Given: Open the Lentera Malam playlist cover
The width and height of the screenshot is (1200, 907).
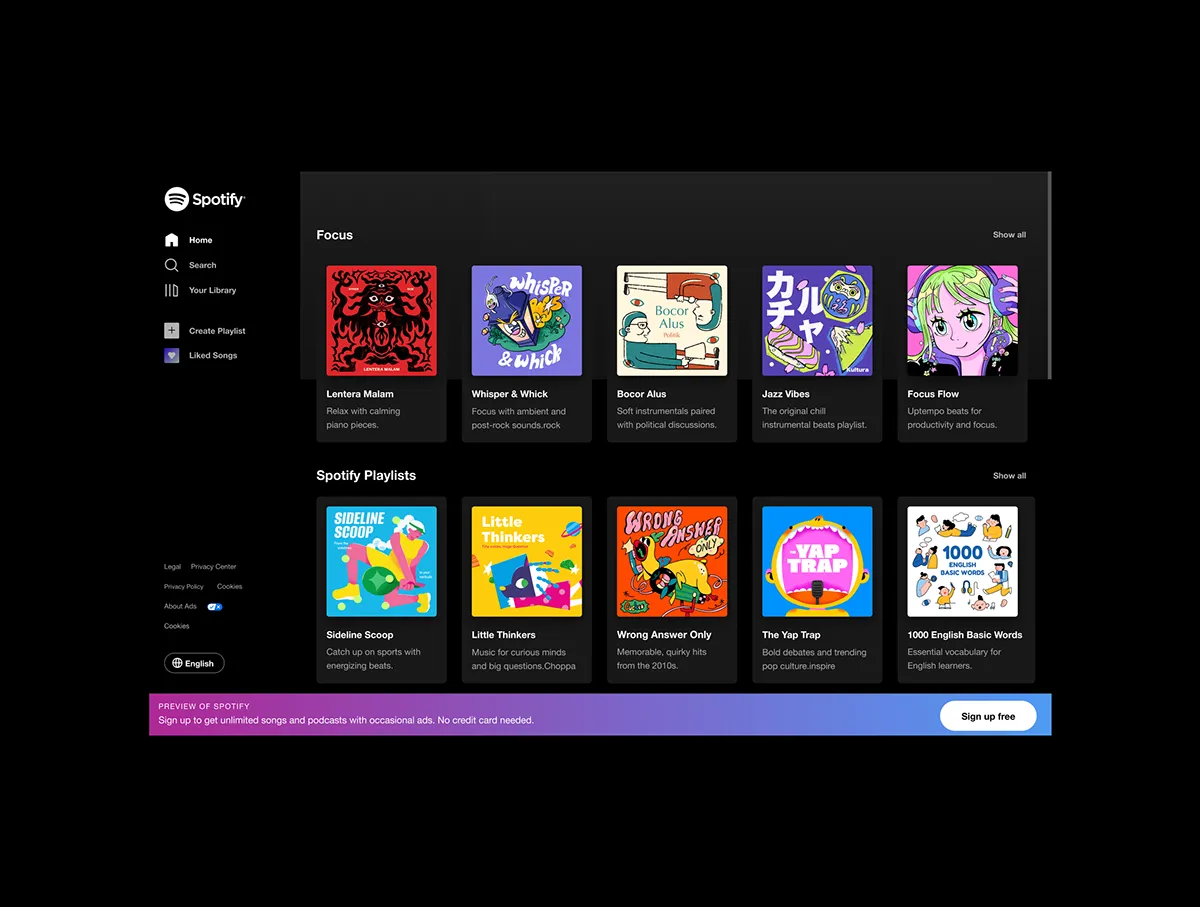Looking at the screenshot, I should coord(382,320).
